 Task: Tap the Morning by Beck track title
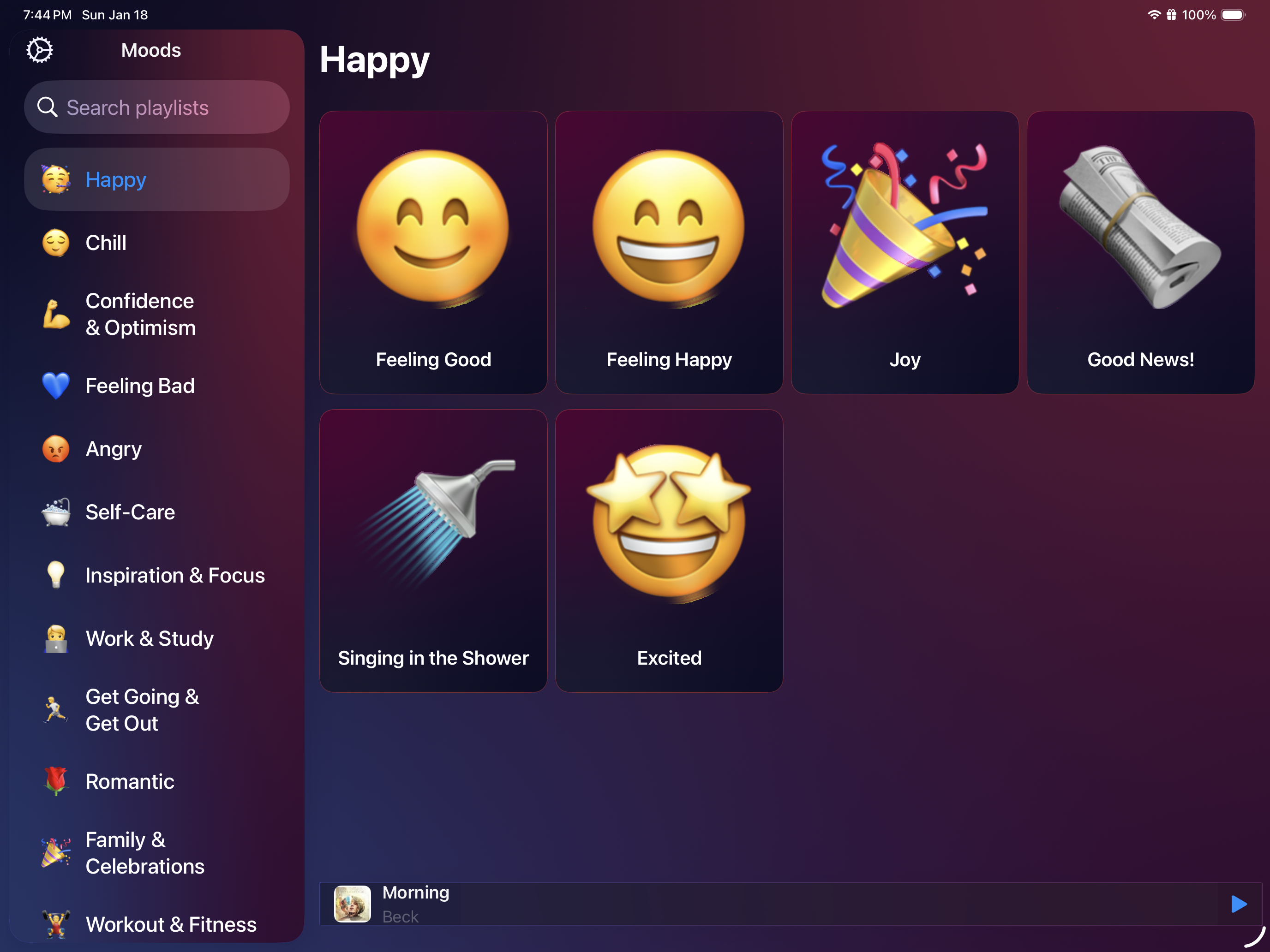point(416,893)
